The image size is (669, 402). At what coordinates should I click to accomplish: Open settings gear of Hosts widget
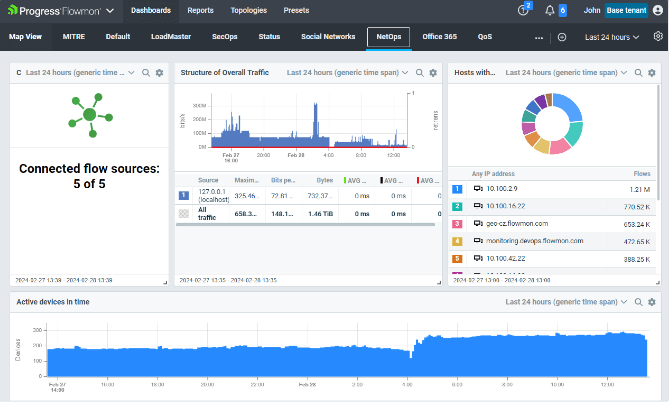click(651, 73)
